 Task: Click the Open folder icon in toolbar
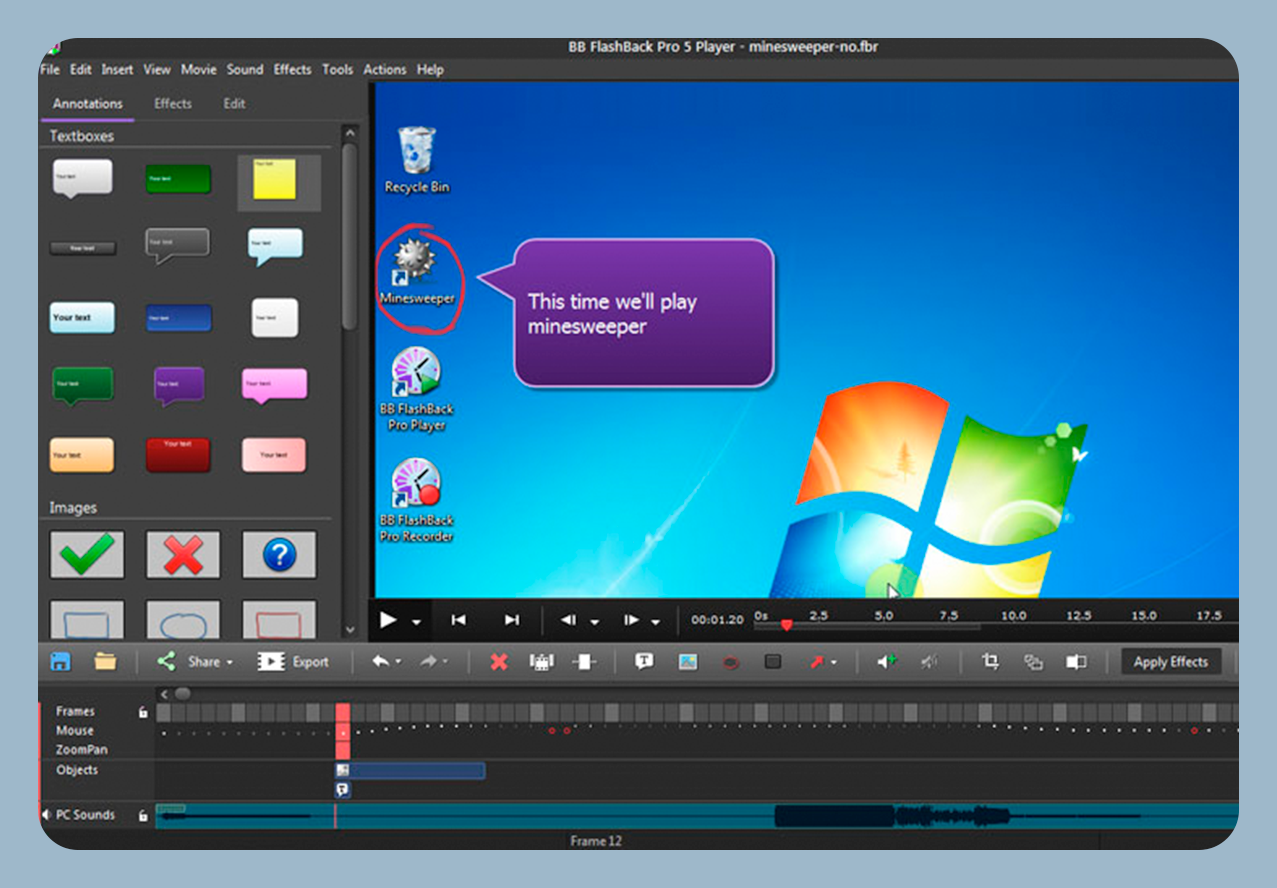click(x=105, y=662)
